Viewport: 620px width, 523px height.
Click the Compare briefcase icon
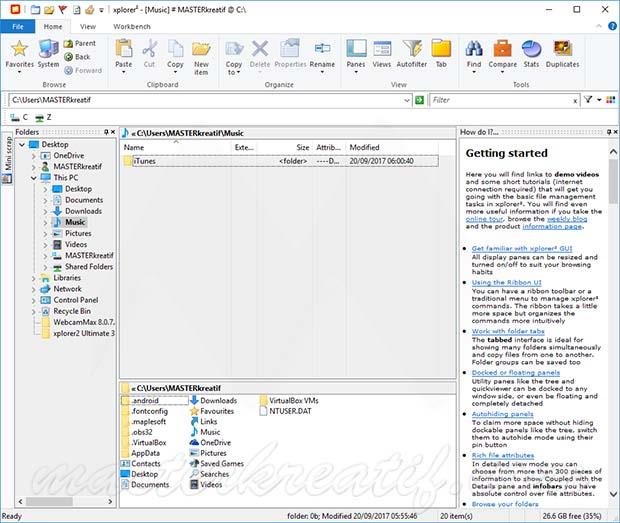click(x=503, y=49)
